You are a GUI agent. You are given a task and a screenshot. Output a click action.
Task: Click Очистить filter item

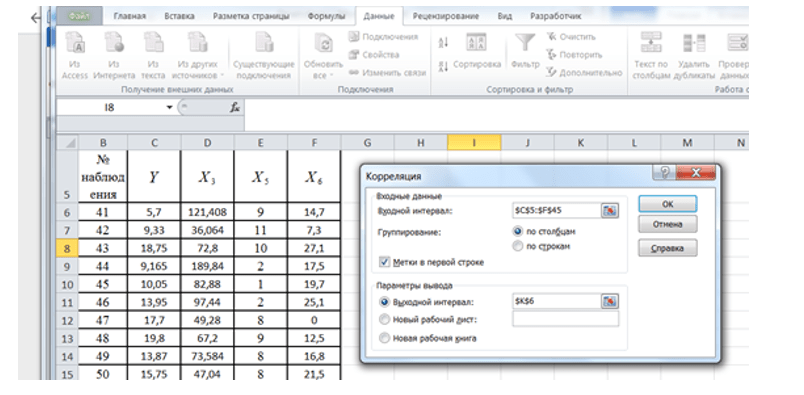coord(571,37)
